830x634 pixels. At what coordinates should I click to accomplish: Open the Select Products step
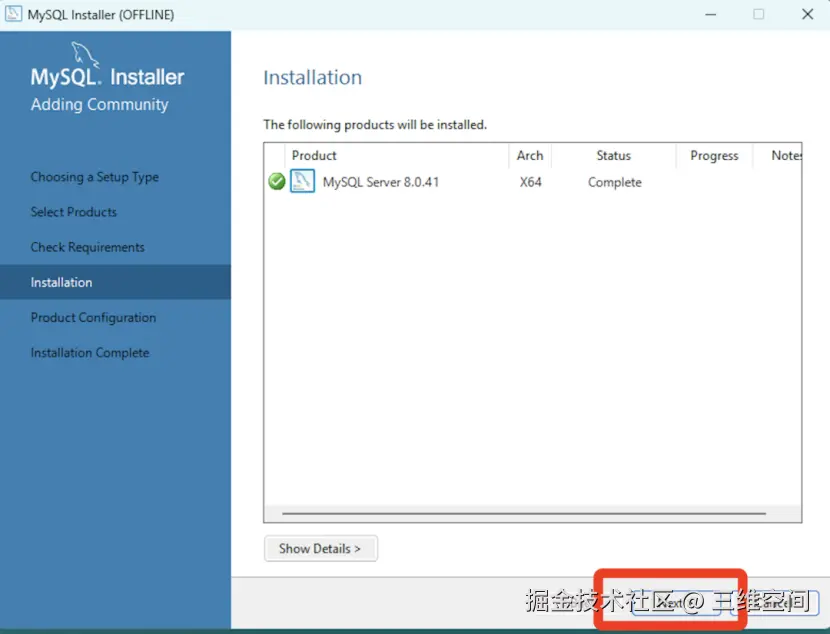(x=73, y=212)
